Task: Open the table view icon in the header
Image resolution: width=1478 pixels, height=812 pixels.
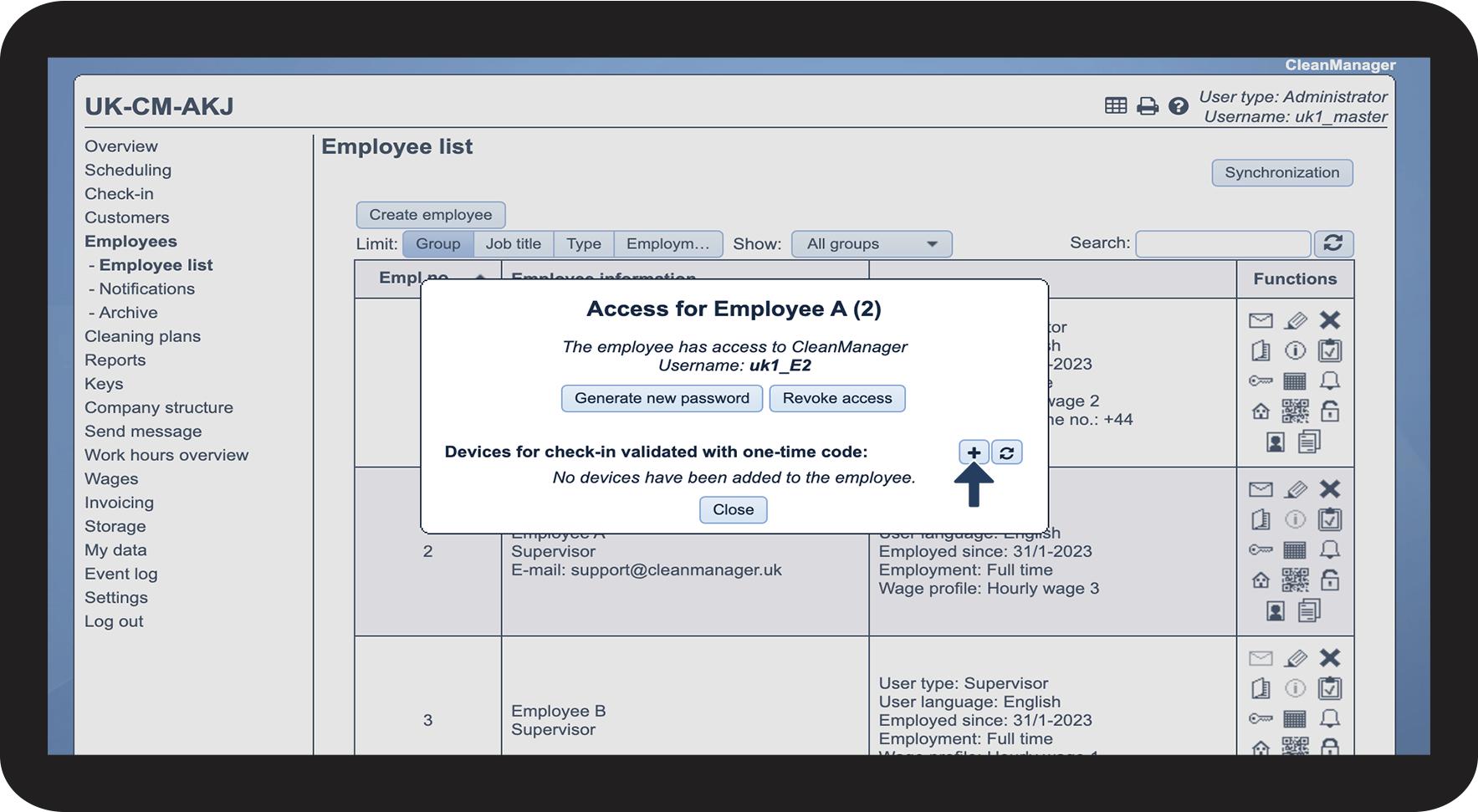Action: click(x=1116, y=105)
